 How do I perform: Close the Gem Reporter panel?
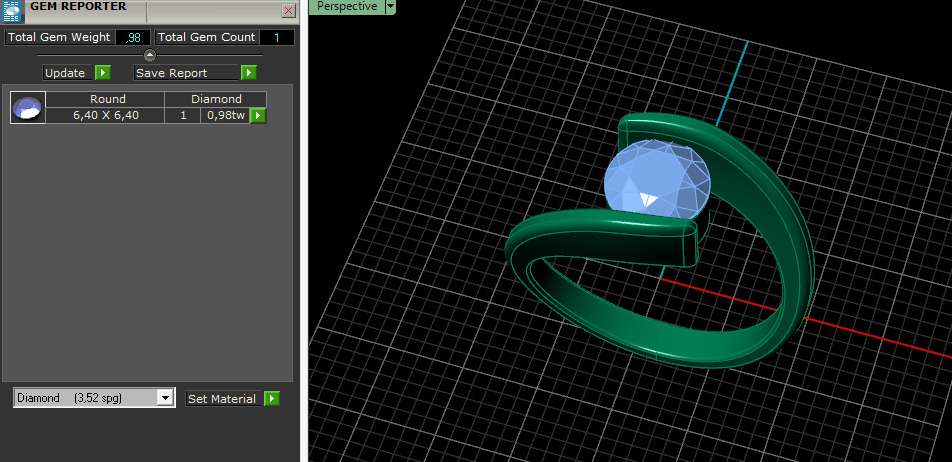coord(289,10)
